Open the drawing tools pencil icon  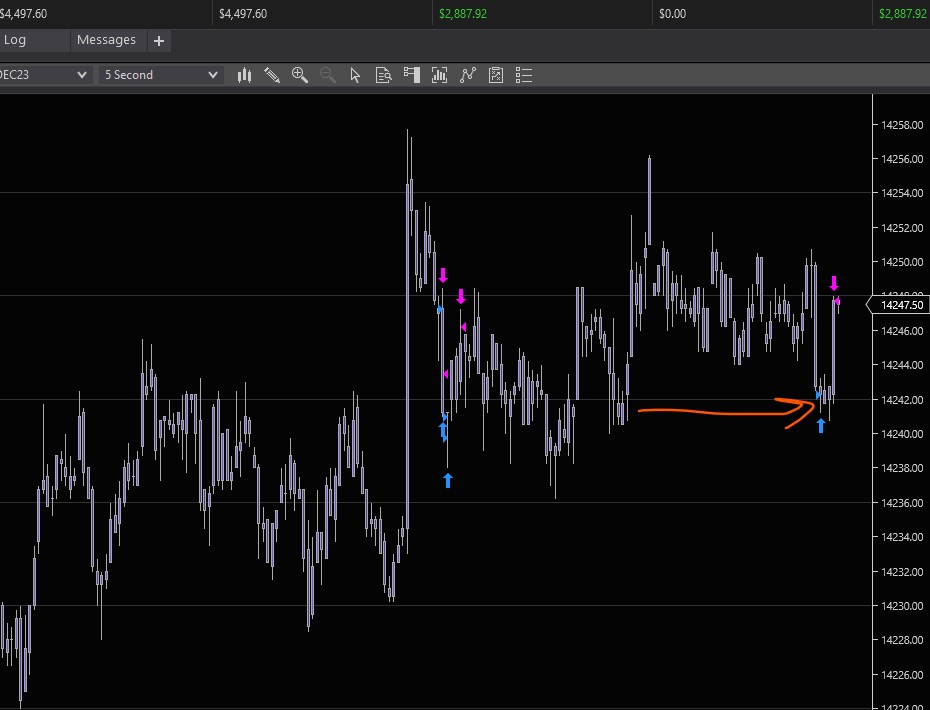272,75
